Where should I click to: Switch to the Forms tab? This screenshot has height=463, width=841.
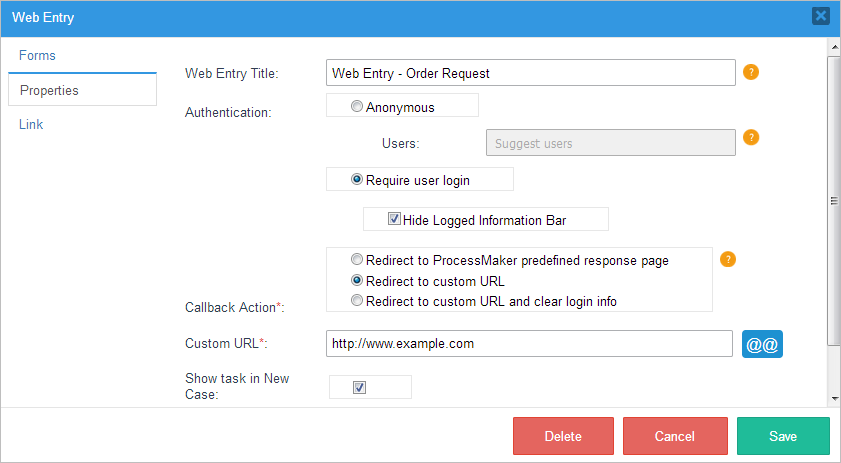37,55
